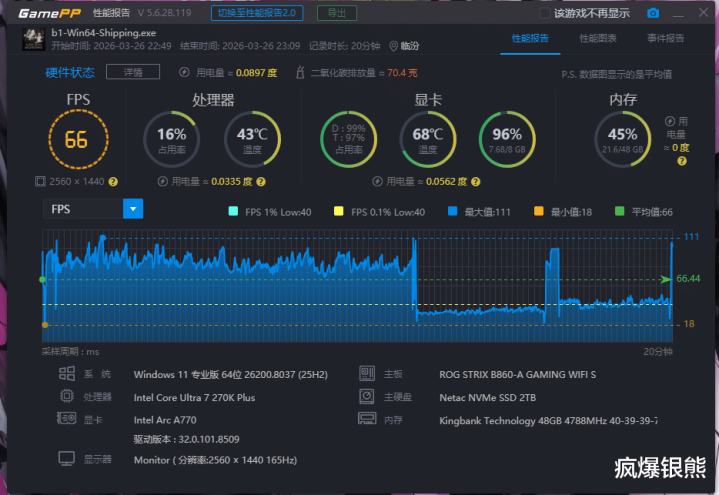Click the 70.4 克 emission value
The height and width of the screenshot is (495, 719).
[402, 72]
